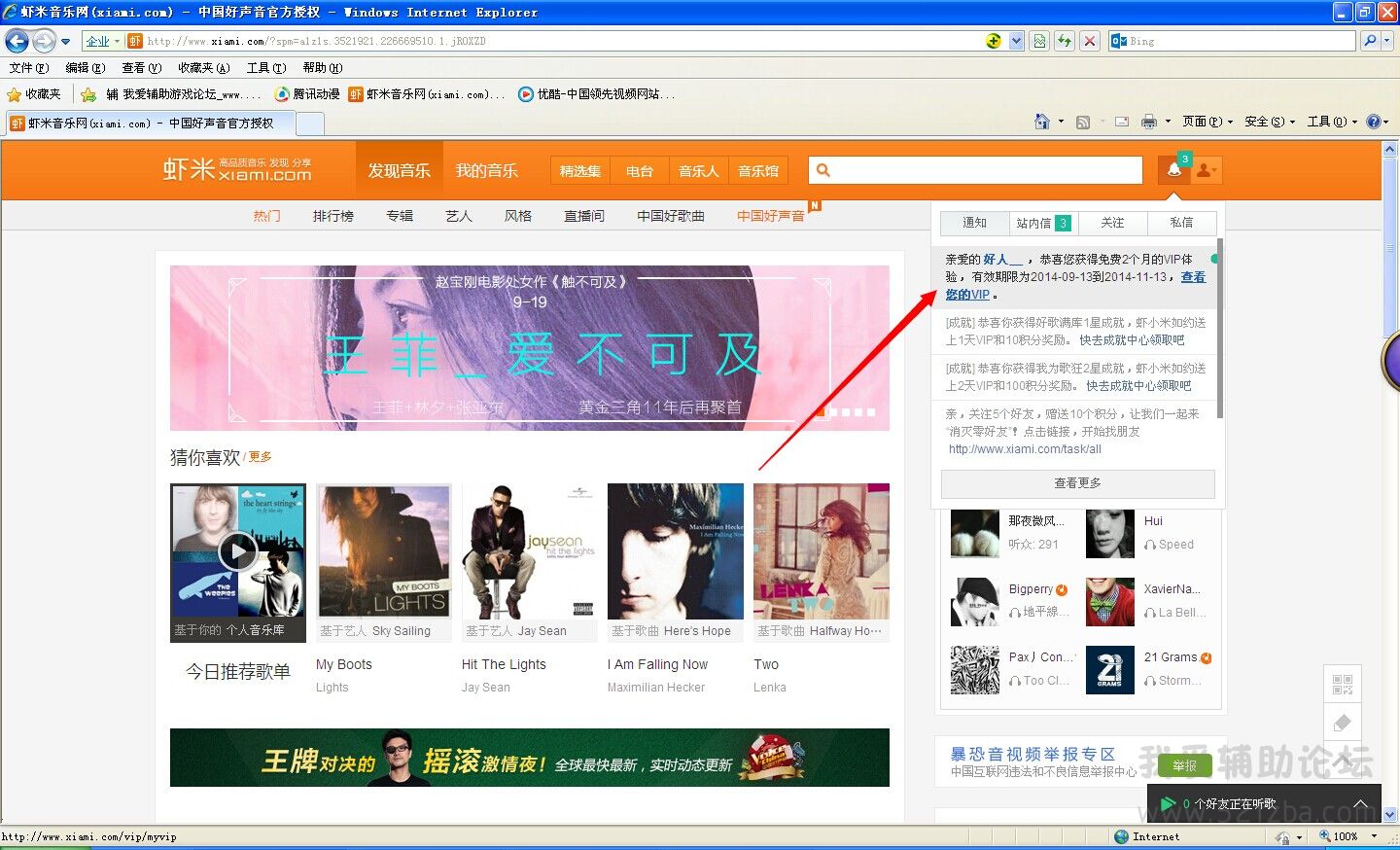Image resolution: width=1400 pixels, height=850 pixels.
Task: Click the 查看更多 button
Action: click(x=1078, y=483)
